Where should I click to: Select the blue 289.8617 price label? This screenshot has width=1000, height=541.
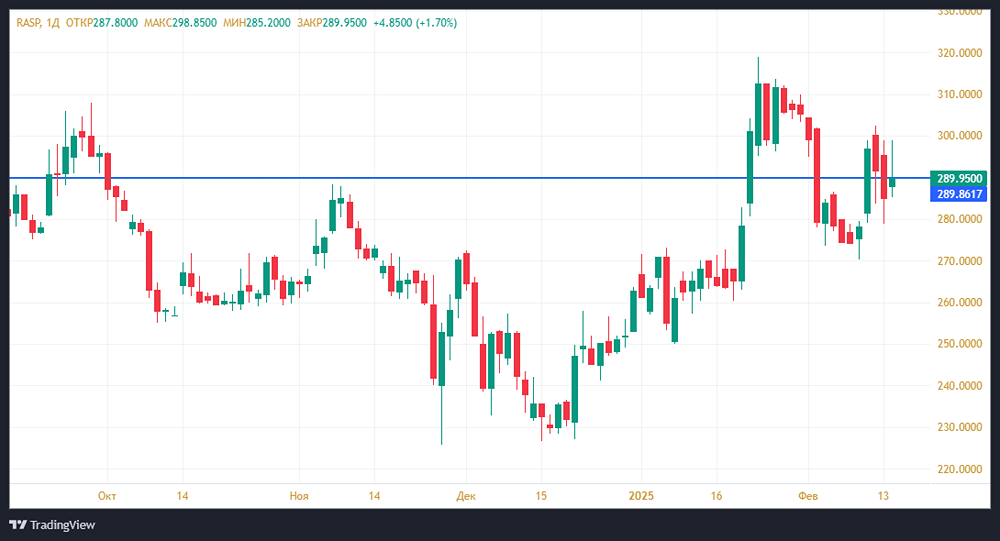(962, 193)
